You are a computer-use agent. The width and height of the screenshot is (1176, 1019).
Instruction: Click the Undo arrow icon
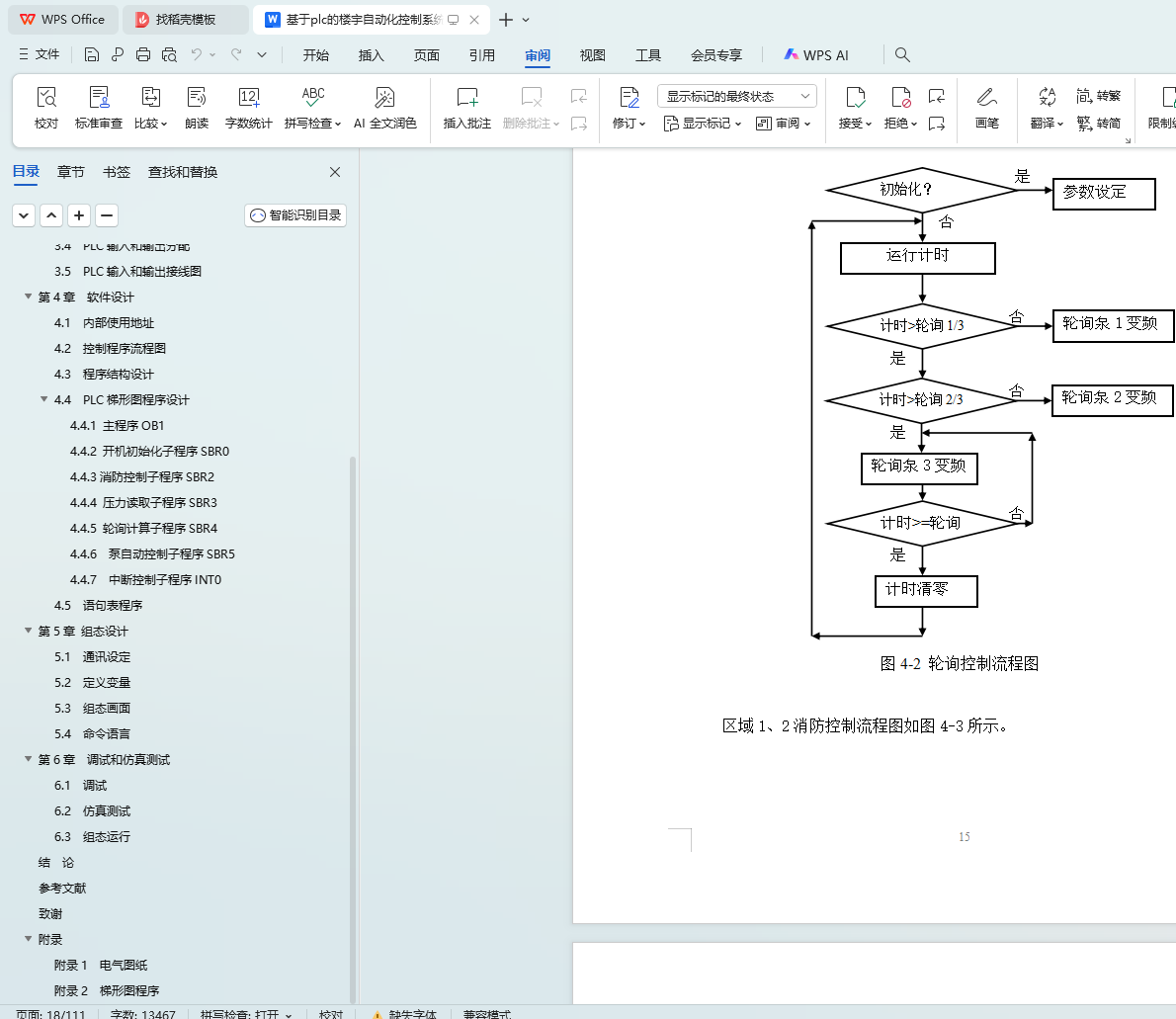click(197, 54)
